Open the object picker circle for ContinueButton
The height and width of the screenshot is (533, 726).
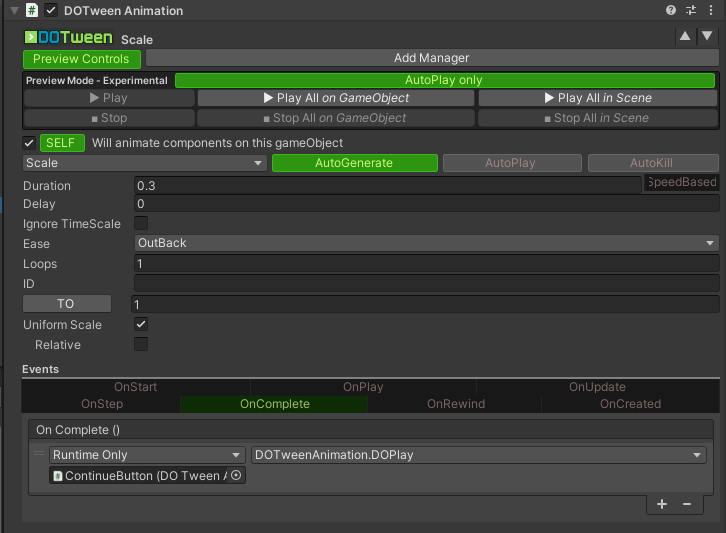click(x=236, y=475)
